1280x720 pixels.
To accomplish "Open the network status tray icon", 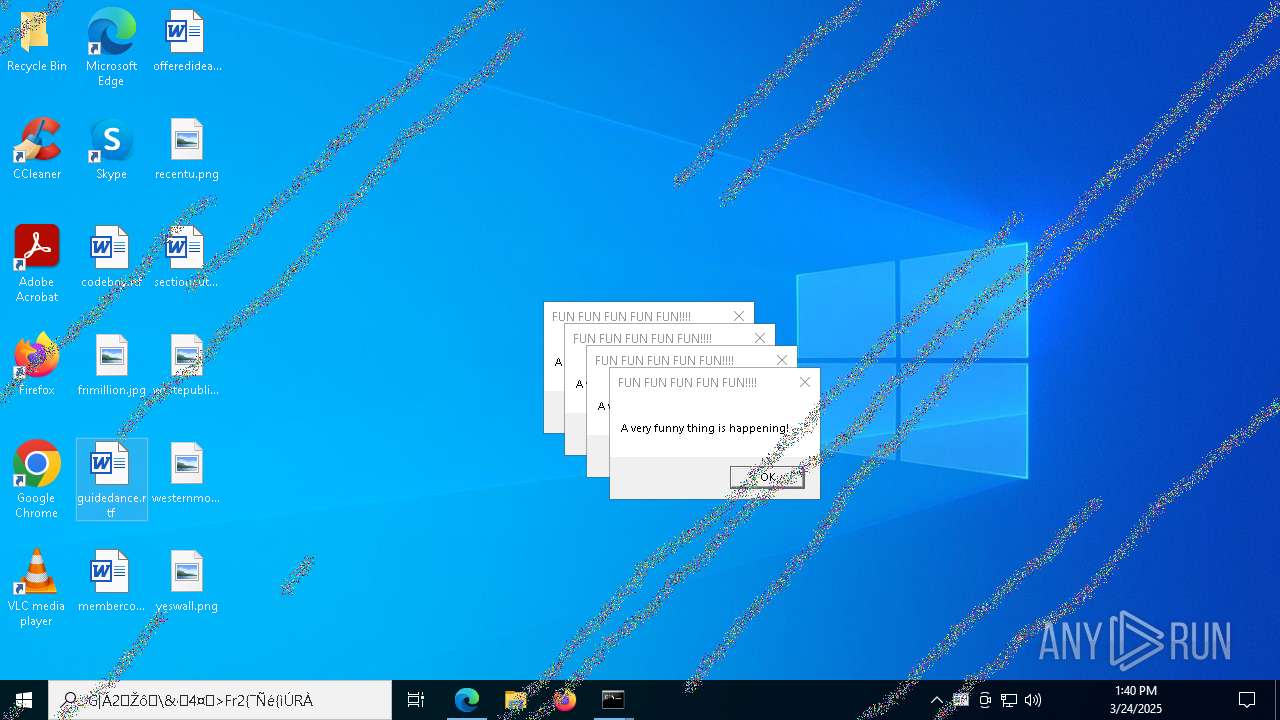I will pos(1009,700).
